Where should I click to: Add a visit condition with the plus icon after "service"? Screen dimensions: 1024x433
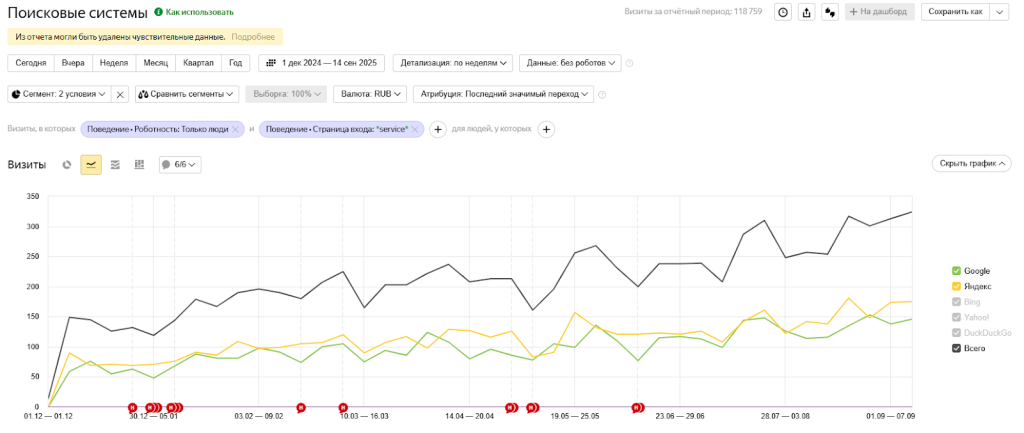point(437,129)
